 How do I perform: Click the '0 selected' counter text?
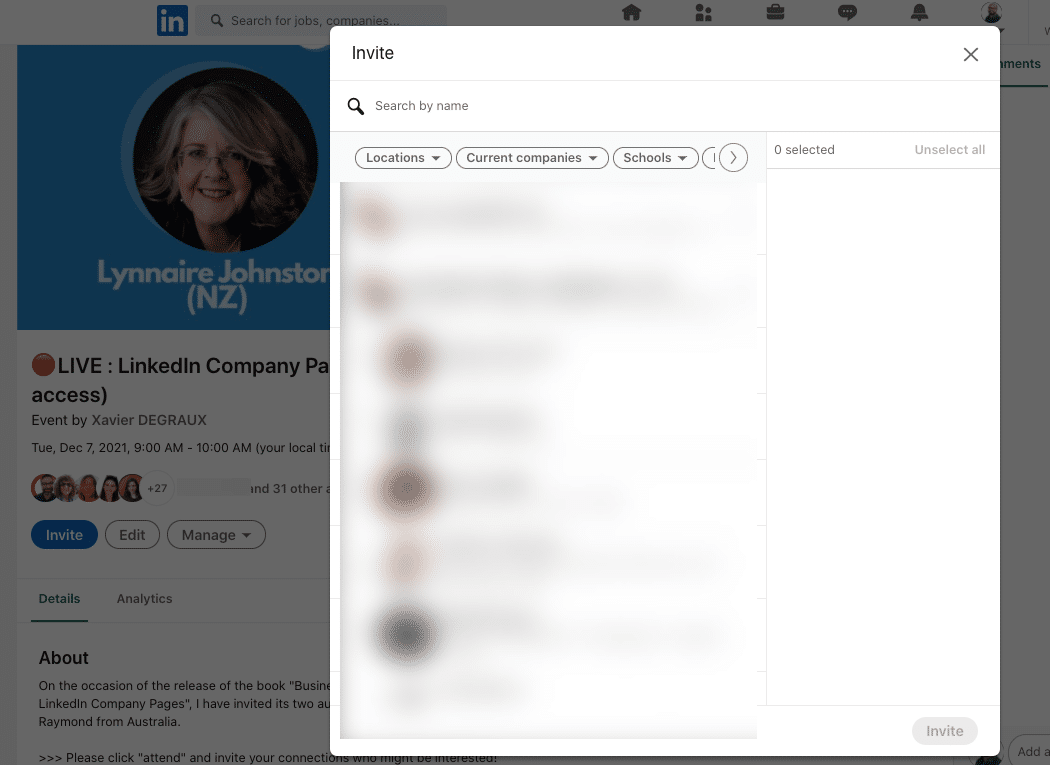[804, 150]
